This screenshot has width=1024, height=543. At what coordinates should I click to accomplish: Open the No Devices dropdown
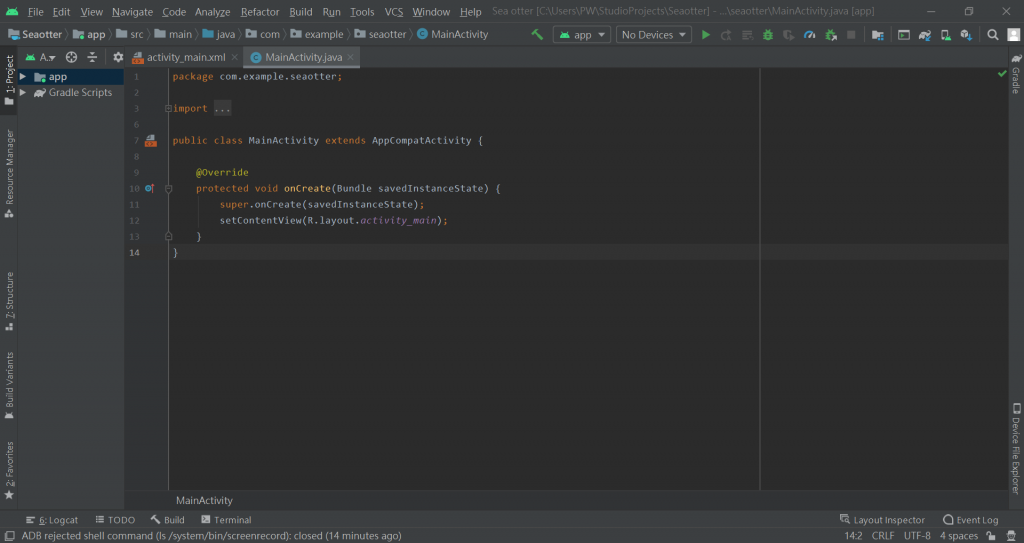tap(654, 34)
